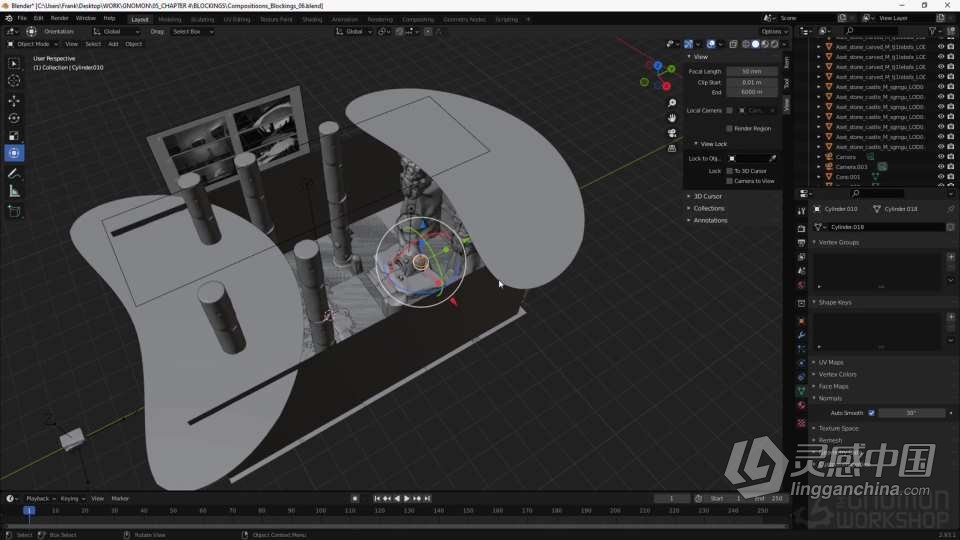Select the Add Cube tool
The width and height of the screenshot is (960, 540).
pos(14,212)
